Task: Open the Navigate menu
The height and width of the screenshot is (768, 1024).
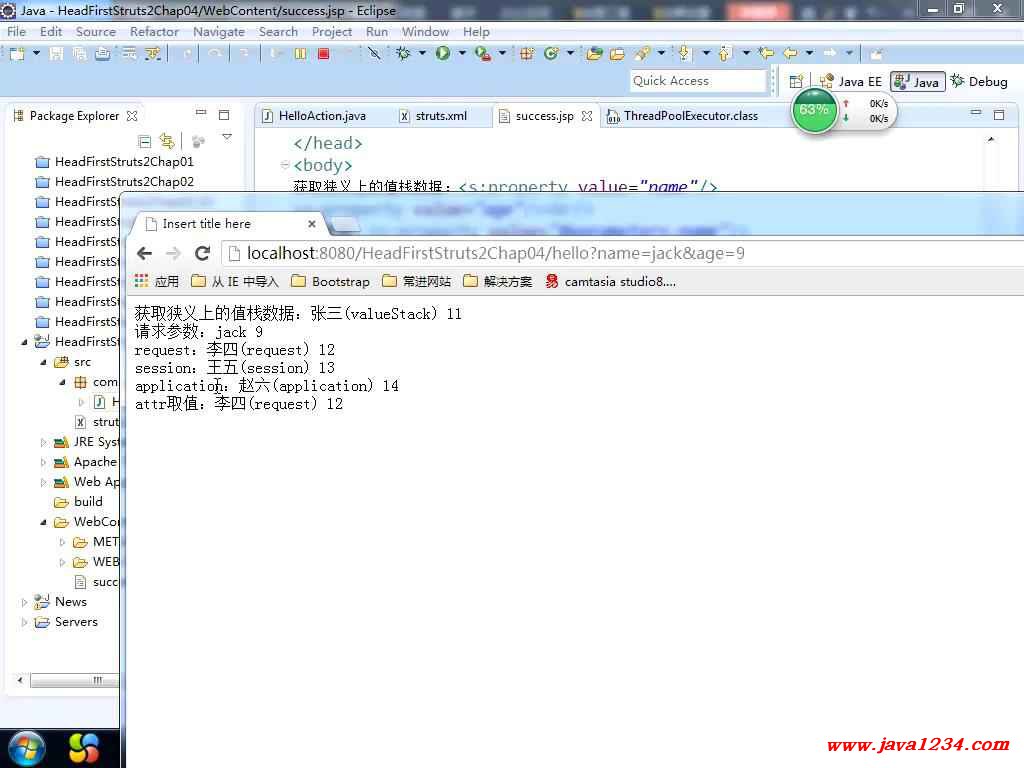Action: tap(219, 31)
